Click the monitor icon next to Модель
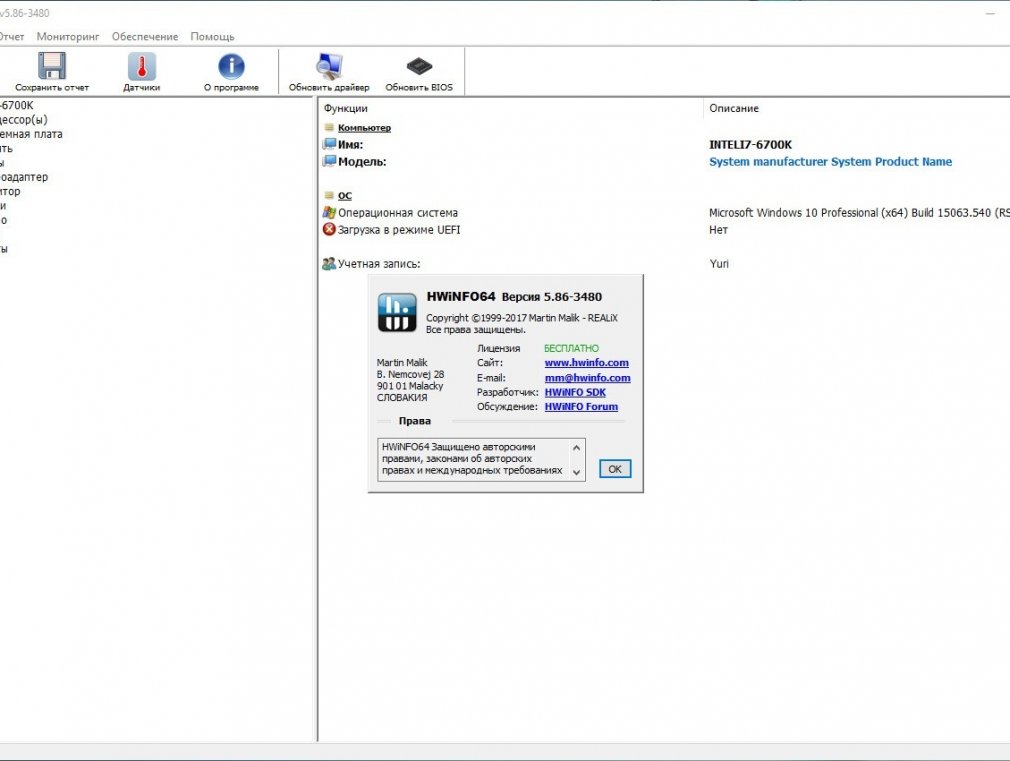The image size is (1010, 761). tap(329, 161)
